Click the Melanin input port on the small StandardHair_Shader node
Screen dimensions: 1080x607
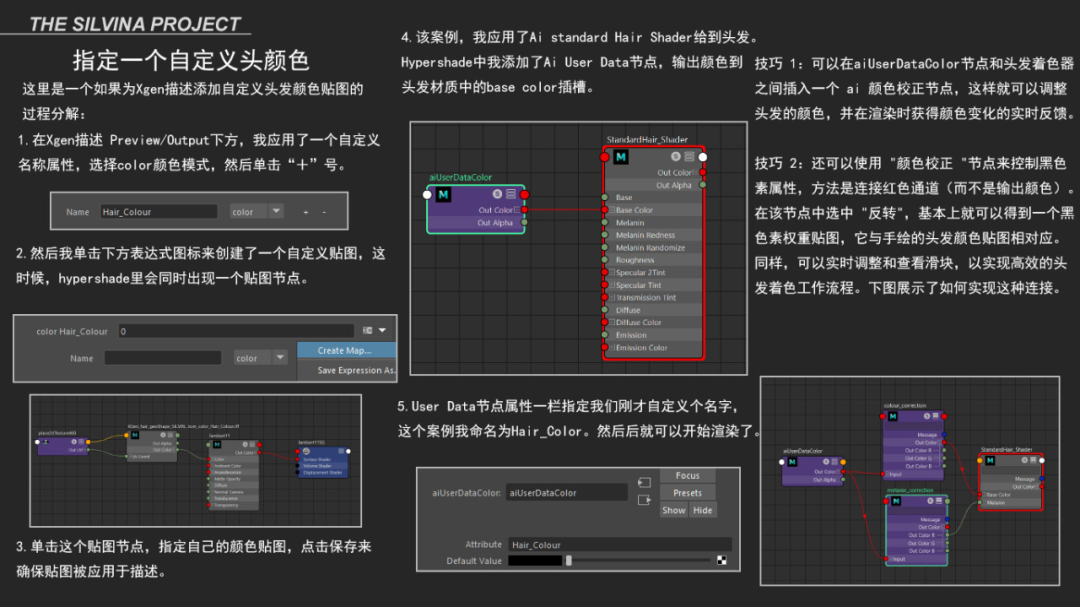980,503
